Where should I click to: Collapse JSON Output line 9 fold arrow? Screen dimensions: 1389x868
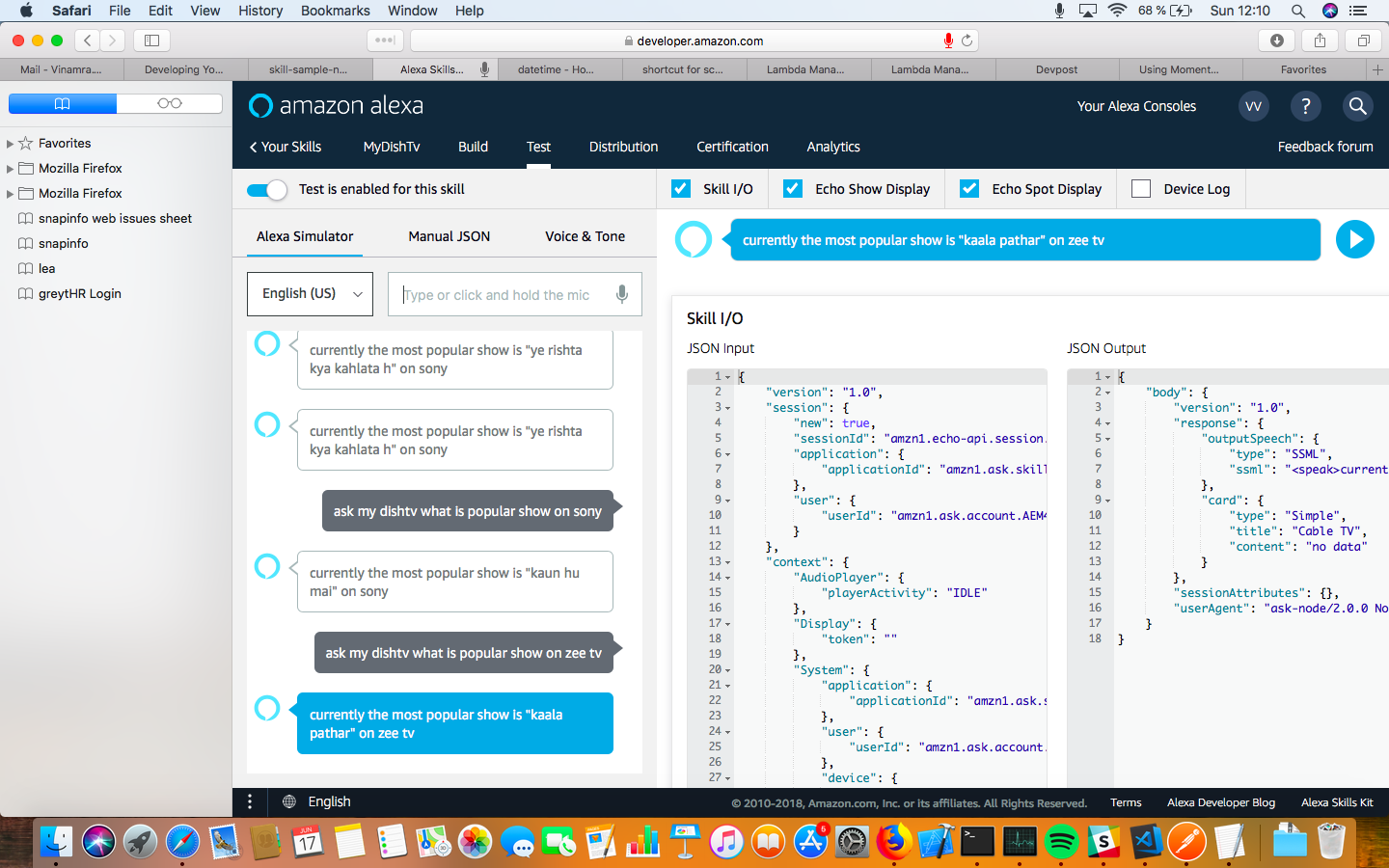coord(1108,501)
